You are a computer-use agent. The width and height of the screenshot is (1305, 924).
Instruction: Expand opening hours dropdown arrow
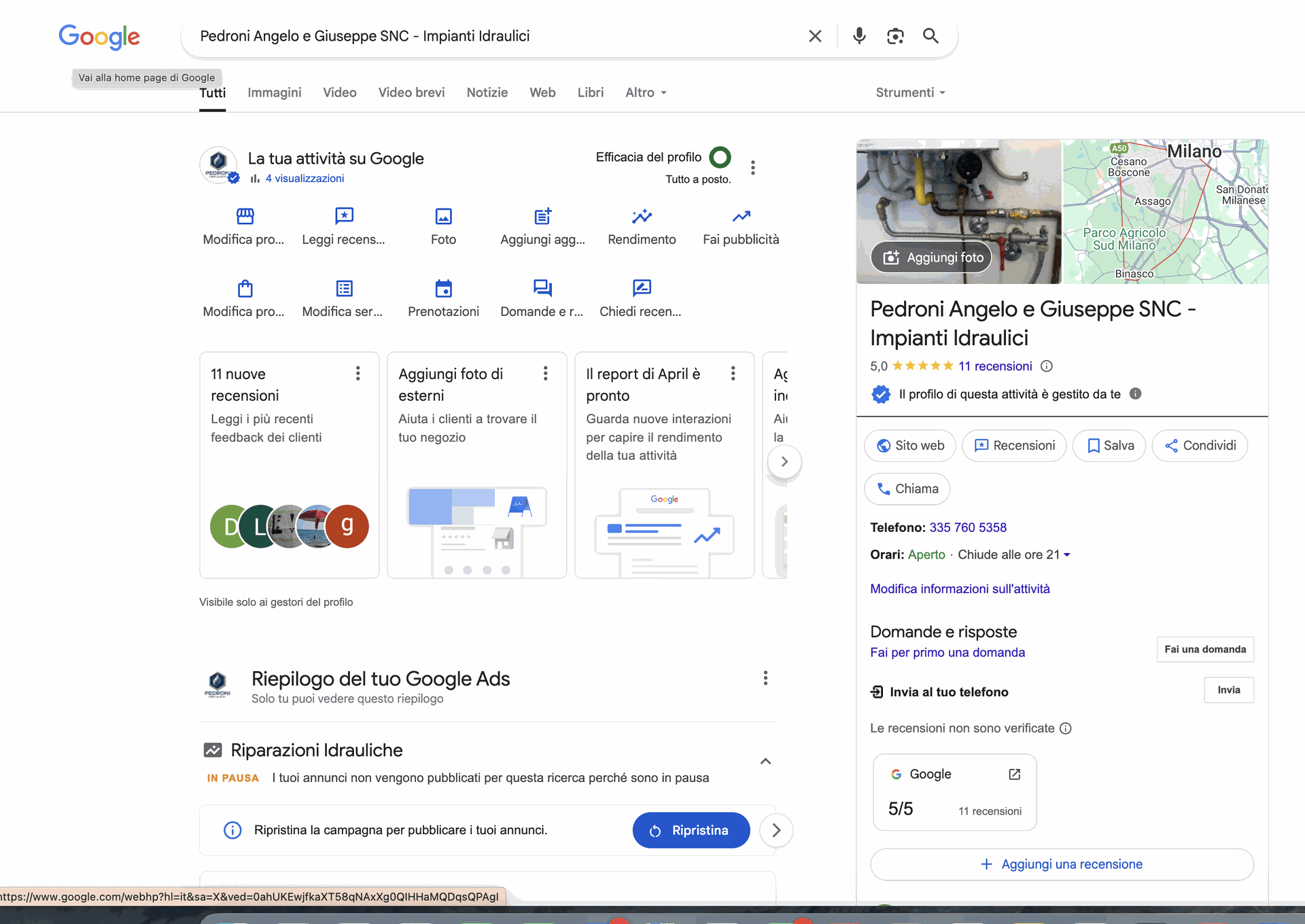click(x=1067, y=555)
